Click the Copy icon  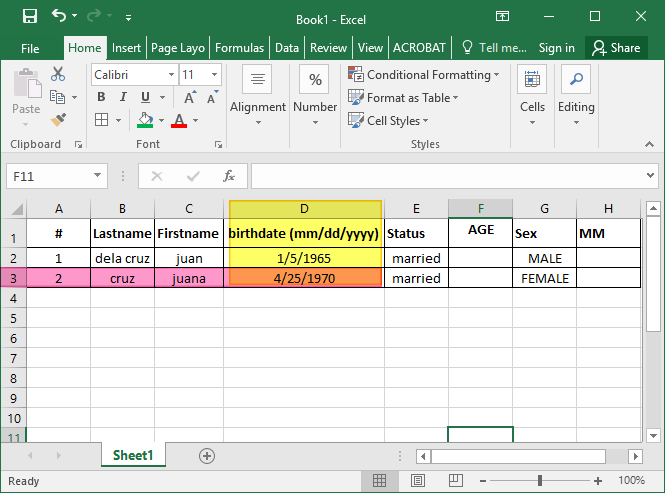57,97
